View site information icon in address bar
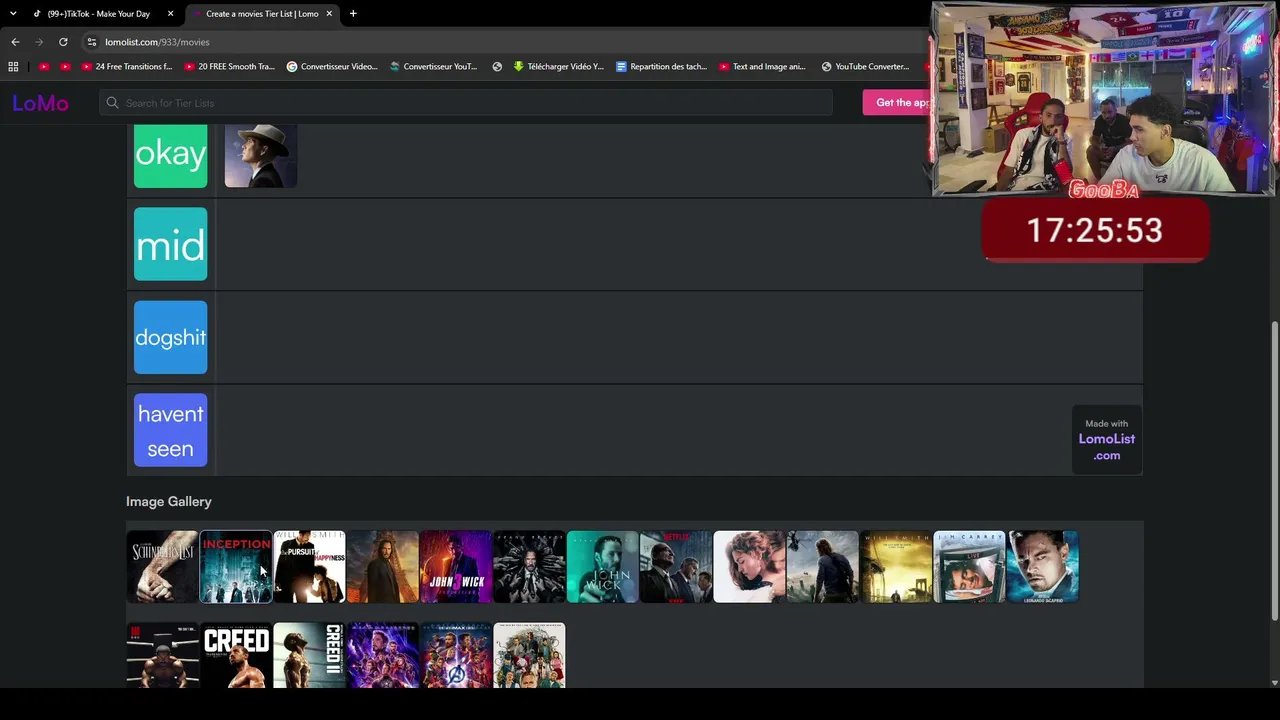Viewport: 1280px width, 720px height. (91, 42)
